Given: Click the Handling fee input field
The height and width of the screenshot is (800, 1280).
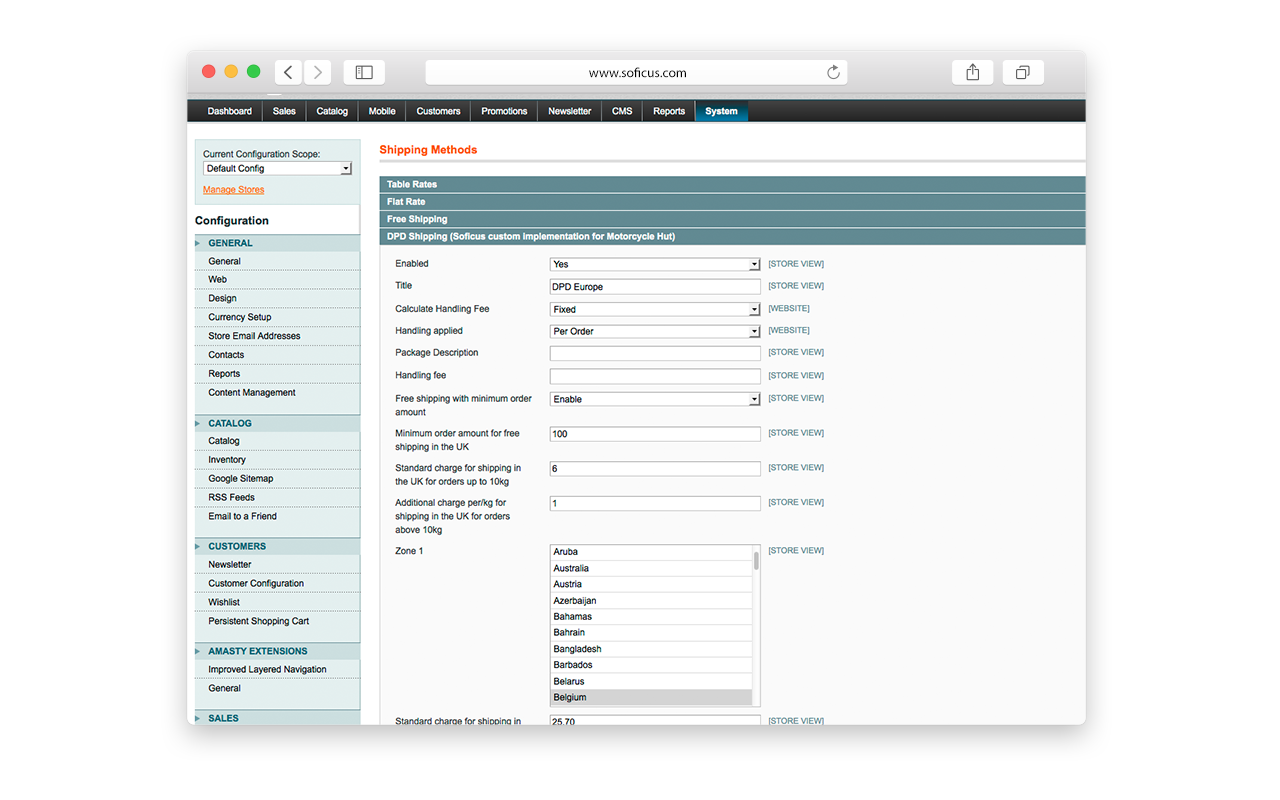Looking at the screenshot, I should tap(655, 376).
